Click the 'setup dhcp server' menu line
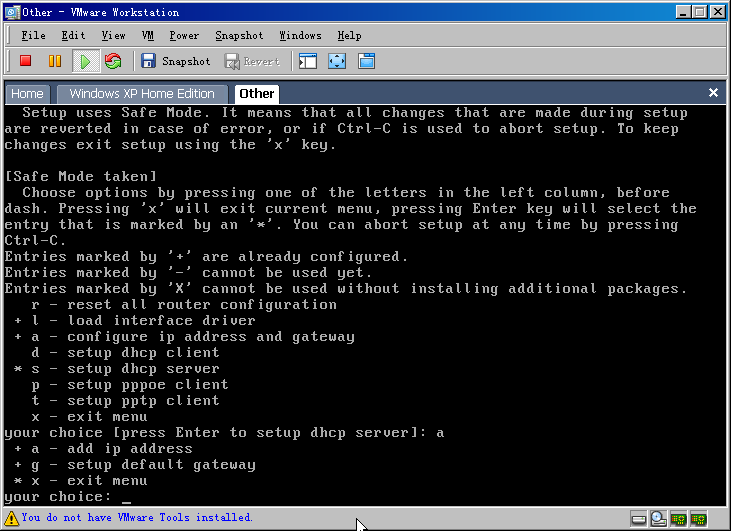731x531 pixels. pos(116,369)
